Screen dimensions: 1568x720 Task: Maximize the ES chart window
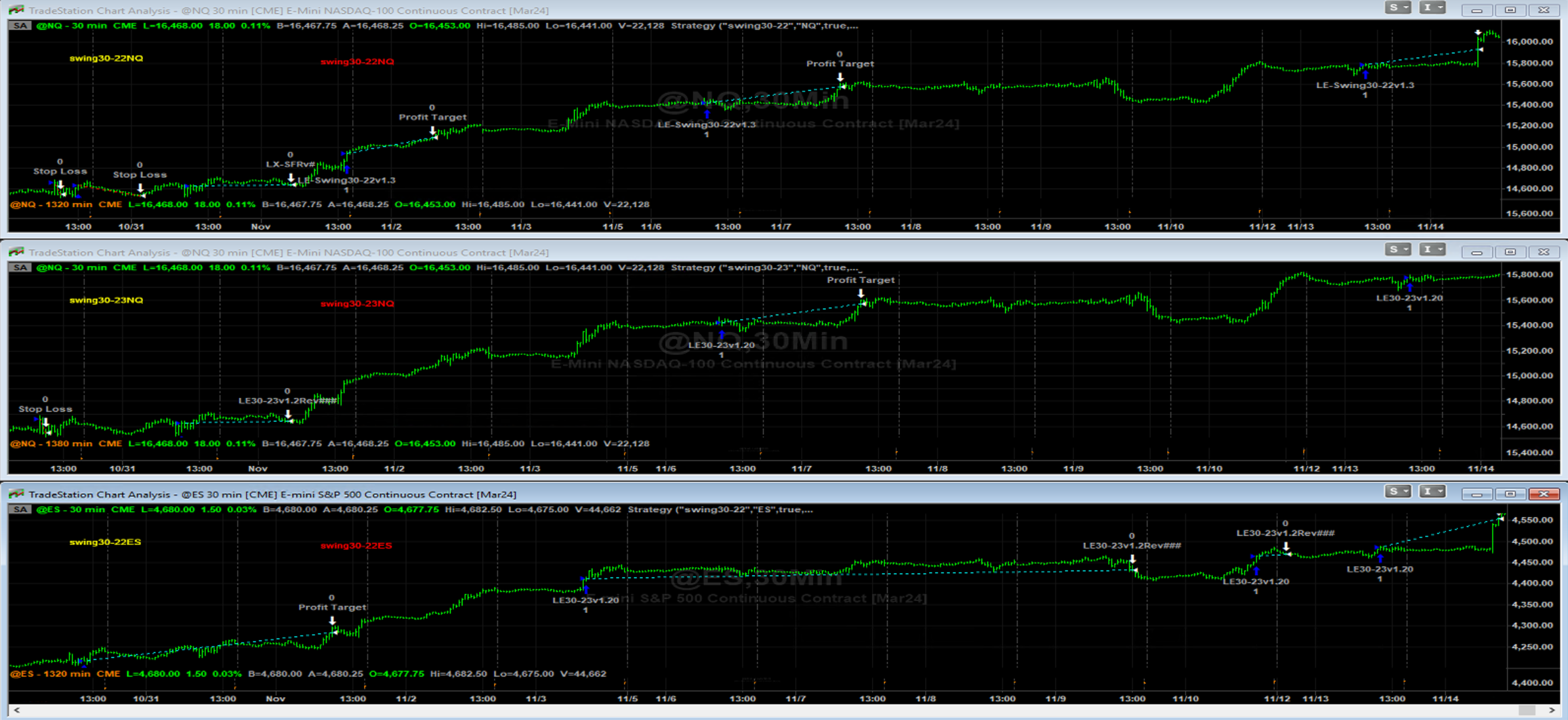pos(1510,494)
